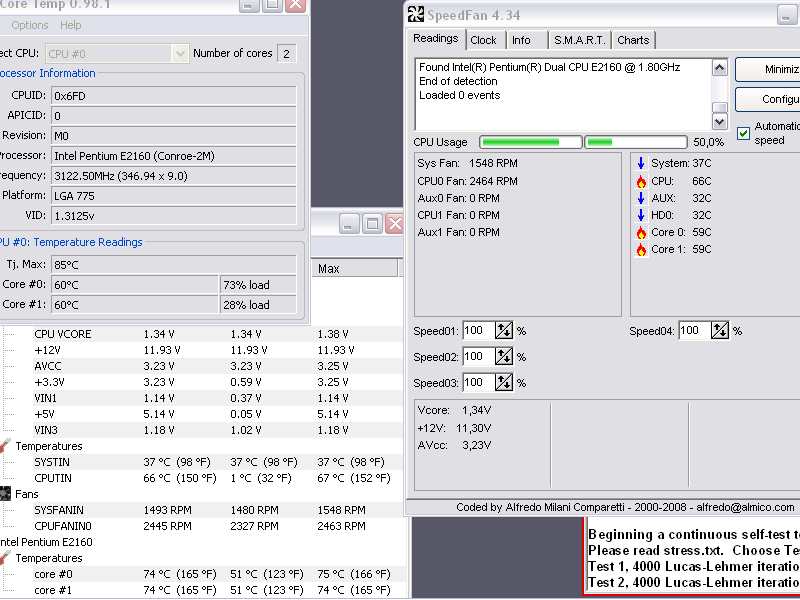Open the Options menu in Core Temp
This screenshot has width=800, height=600.
pyautogui.click(x=30, y=25)
